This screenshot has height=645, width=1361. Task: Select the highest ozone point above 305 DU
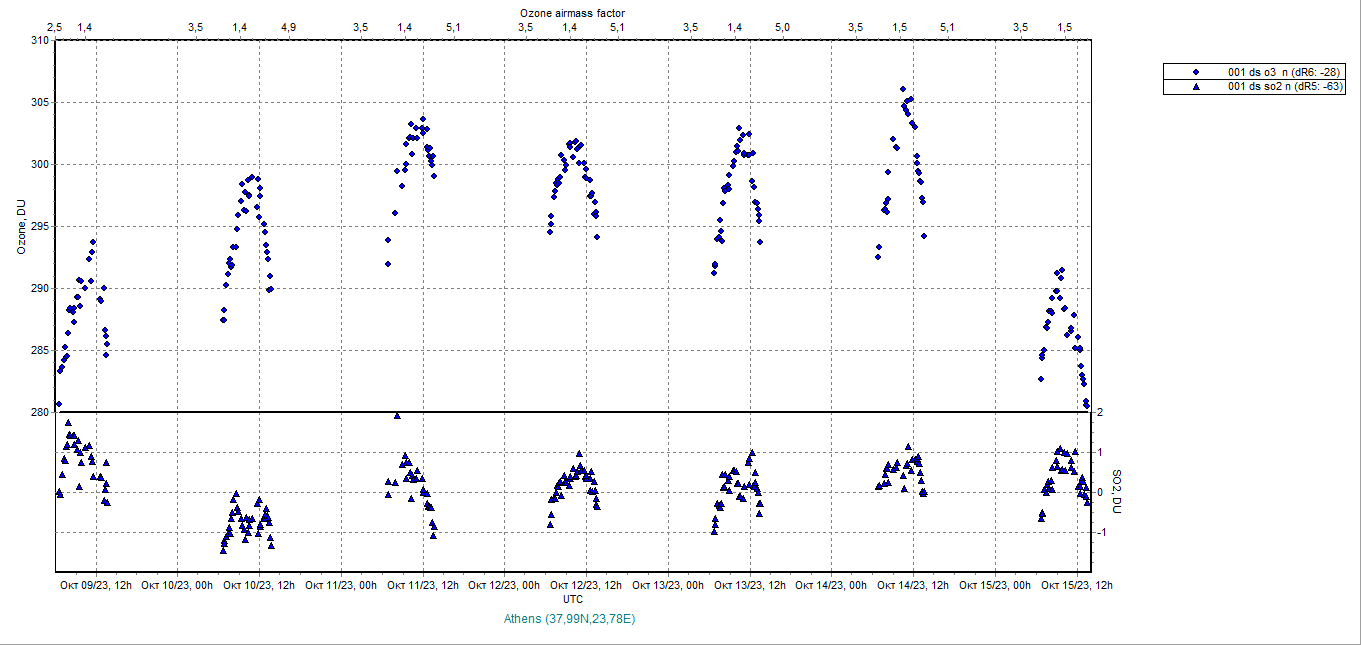click(x=902, y=89)
